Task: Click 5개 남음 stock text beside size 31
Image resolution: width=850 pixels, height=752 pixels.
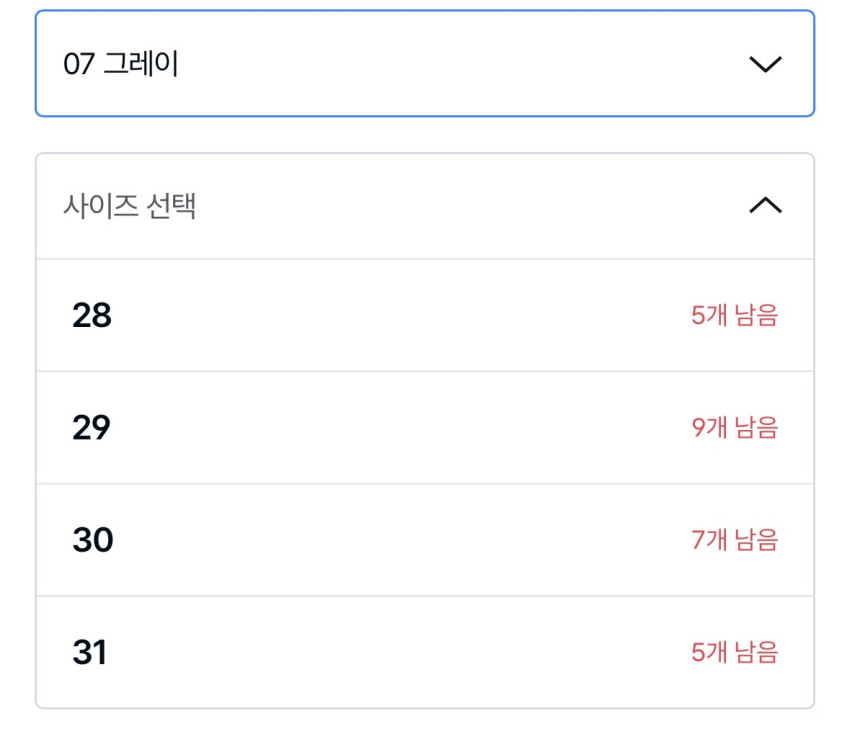Action: point(734,653)
